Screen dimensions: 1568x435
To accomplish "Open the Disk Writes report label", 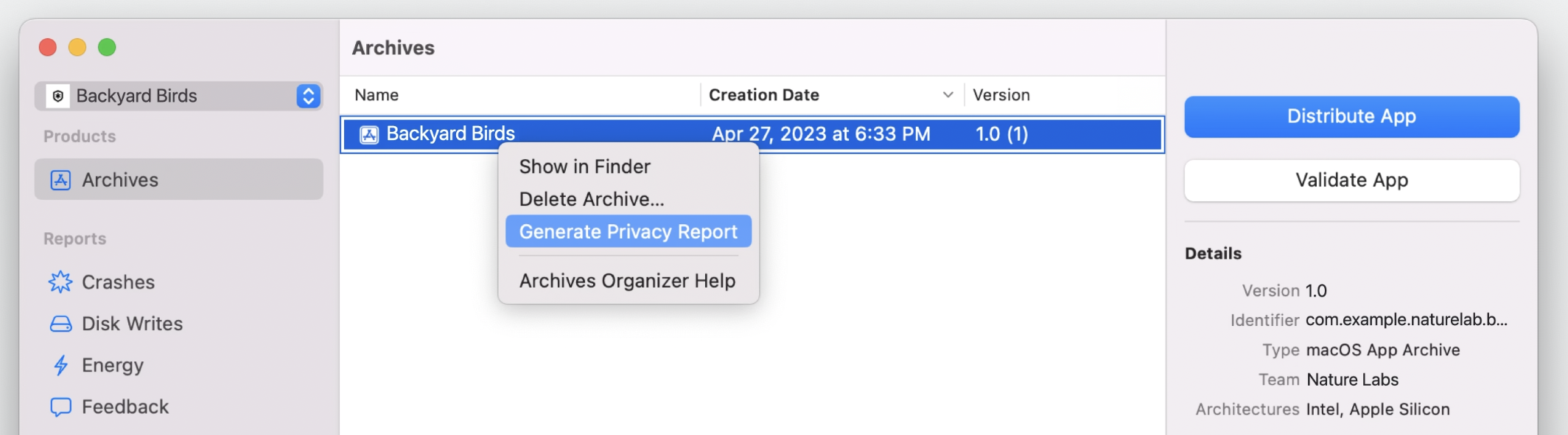I will coord(133,324).
